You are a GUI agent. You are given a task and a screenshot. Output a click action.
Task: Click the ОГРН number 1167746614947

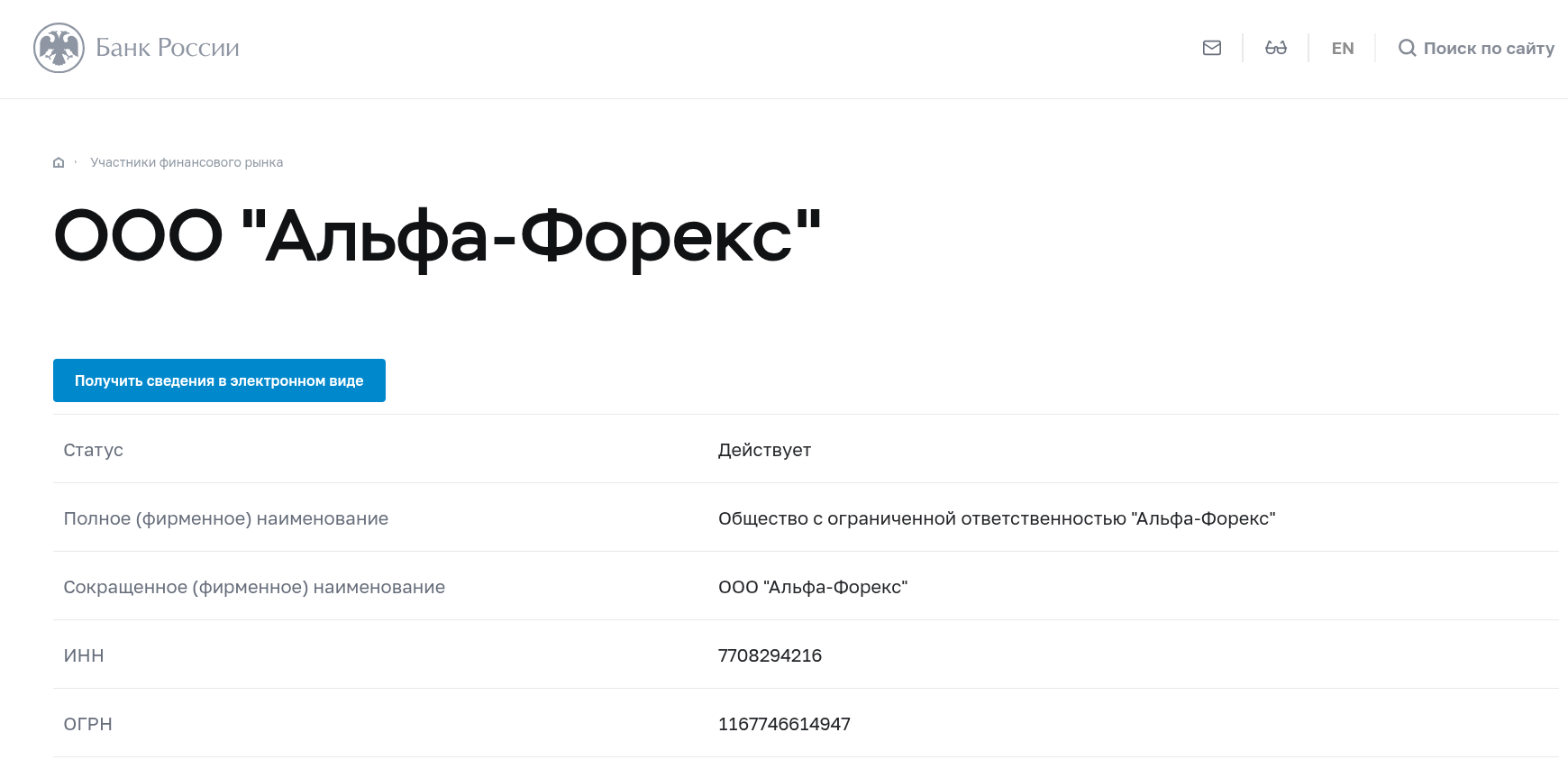coord(784,724)
